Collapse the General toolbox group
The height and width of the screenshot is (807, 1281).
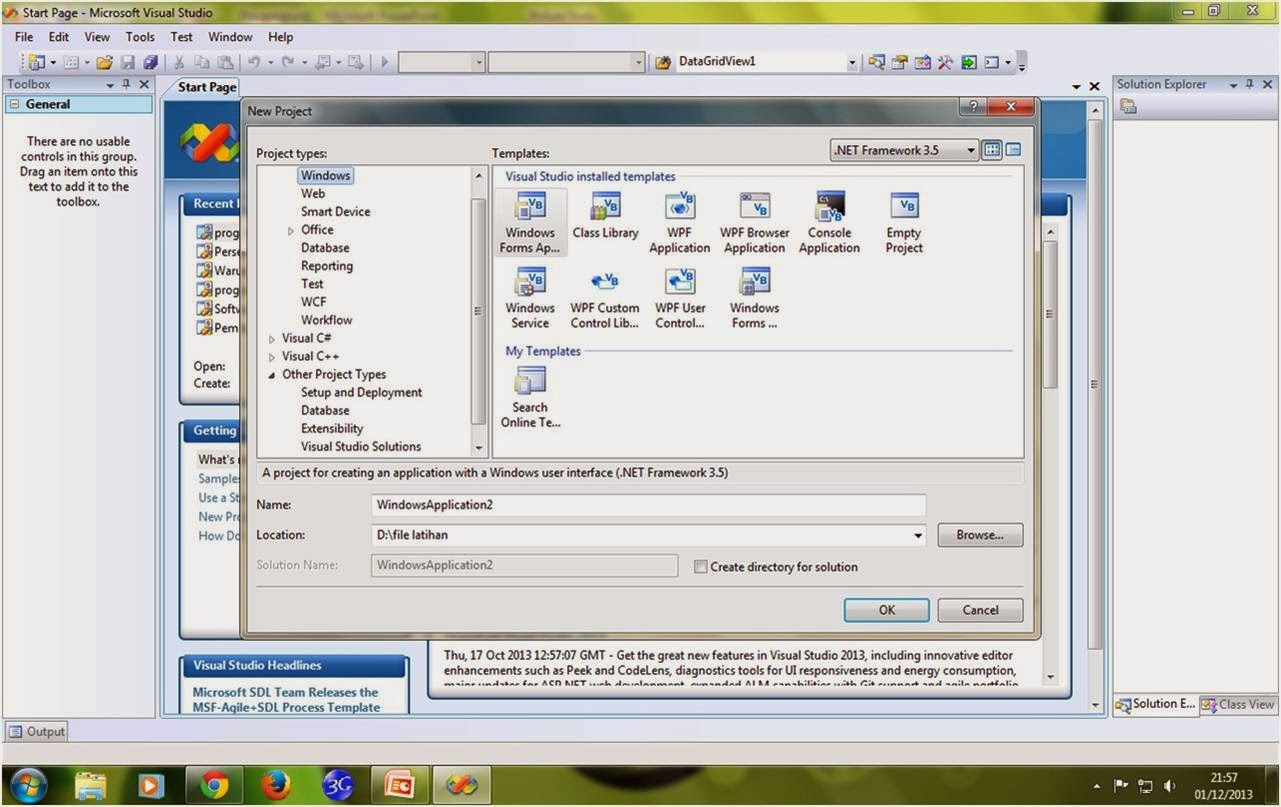(14, 104)
